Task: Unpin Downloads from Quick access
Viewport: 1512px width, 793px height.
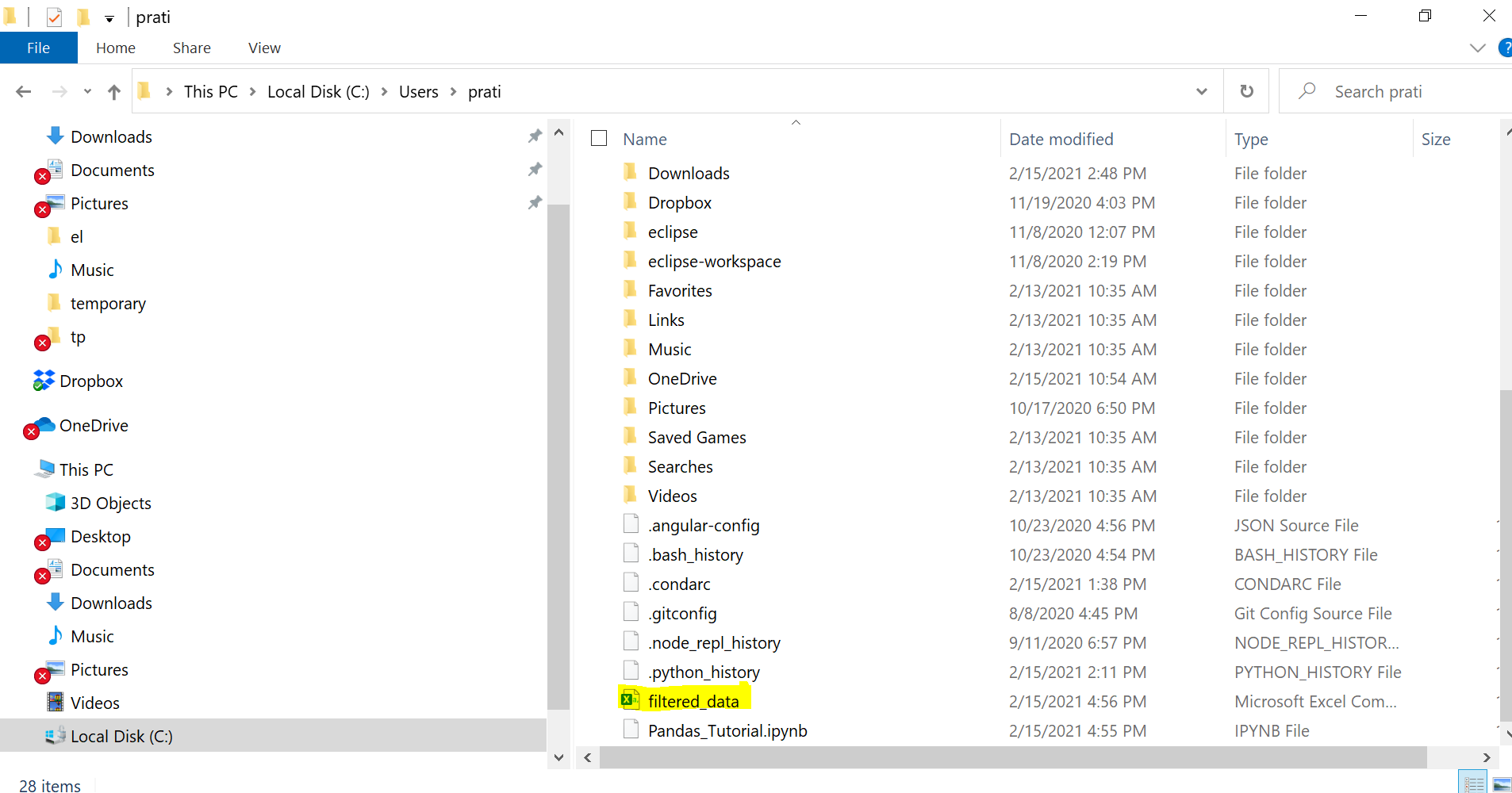Action: click(535, 136)
